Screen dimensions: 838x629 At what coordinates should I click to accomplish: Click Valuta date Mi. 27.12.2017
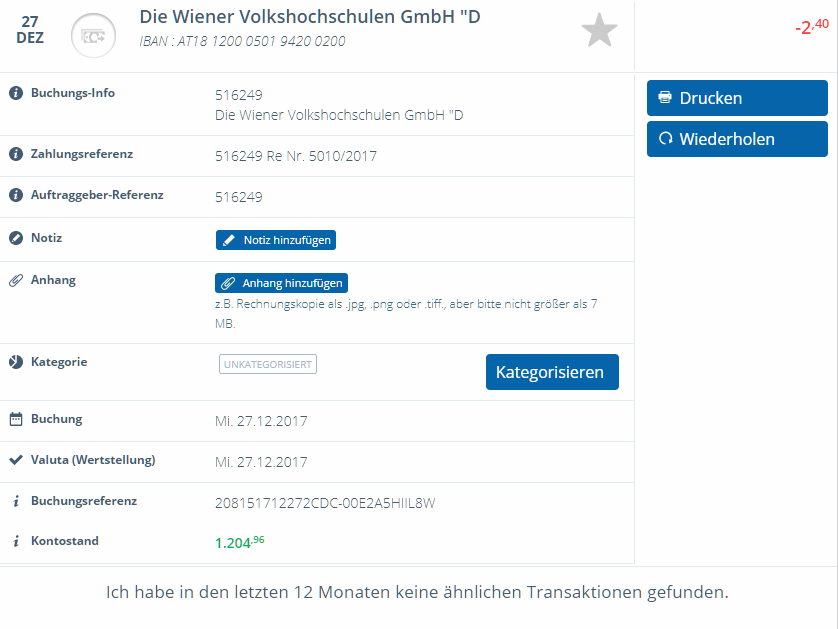coord(261,462)
